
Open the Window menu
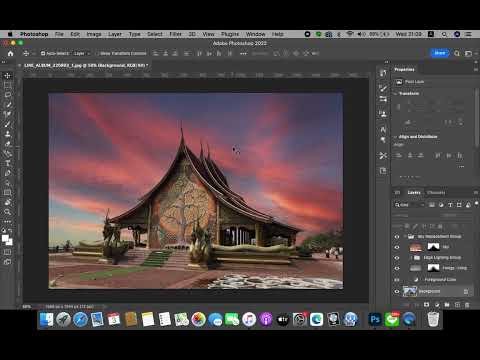[255, 34]
